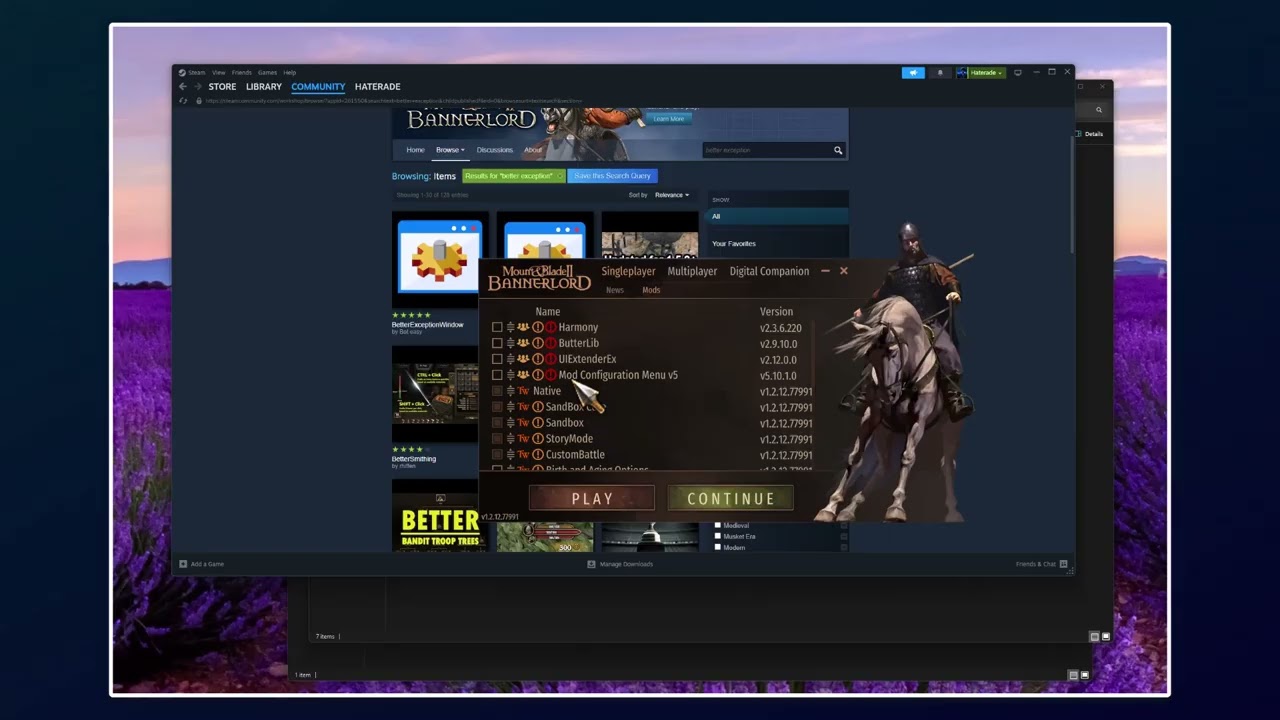The image size is (1280, 720).
Task: Tick the Mod Configuration Menu v5 checkbox
Action: 497,375
